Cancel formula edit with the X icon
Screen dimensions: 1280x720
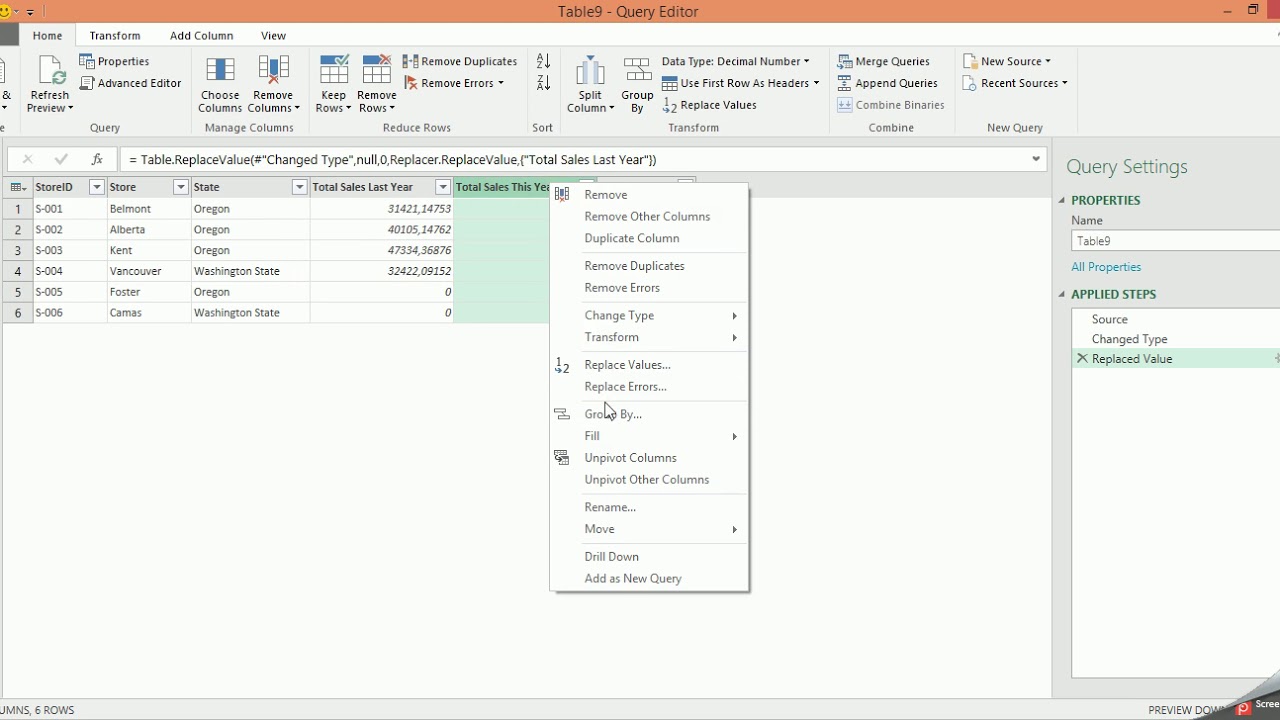tap(27, 160)
